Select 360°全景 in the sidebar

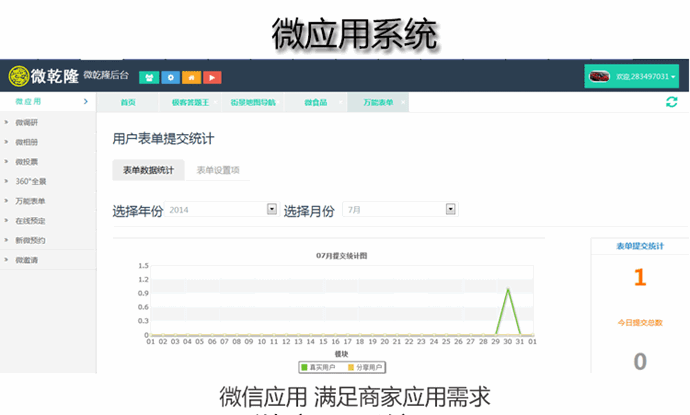(30, 181)
